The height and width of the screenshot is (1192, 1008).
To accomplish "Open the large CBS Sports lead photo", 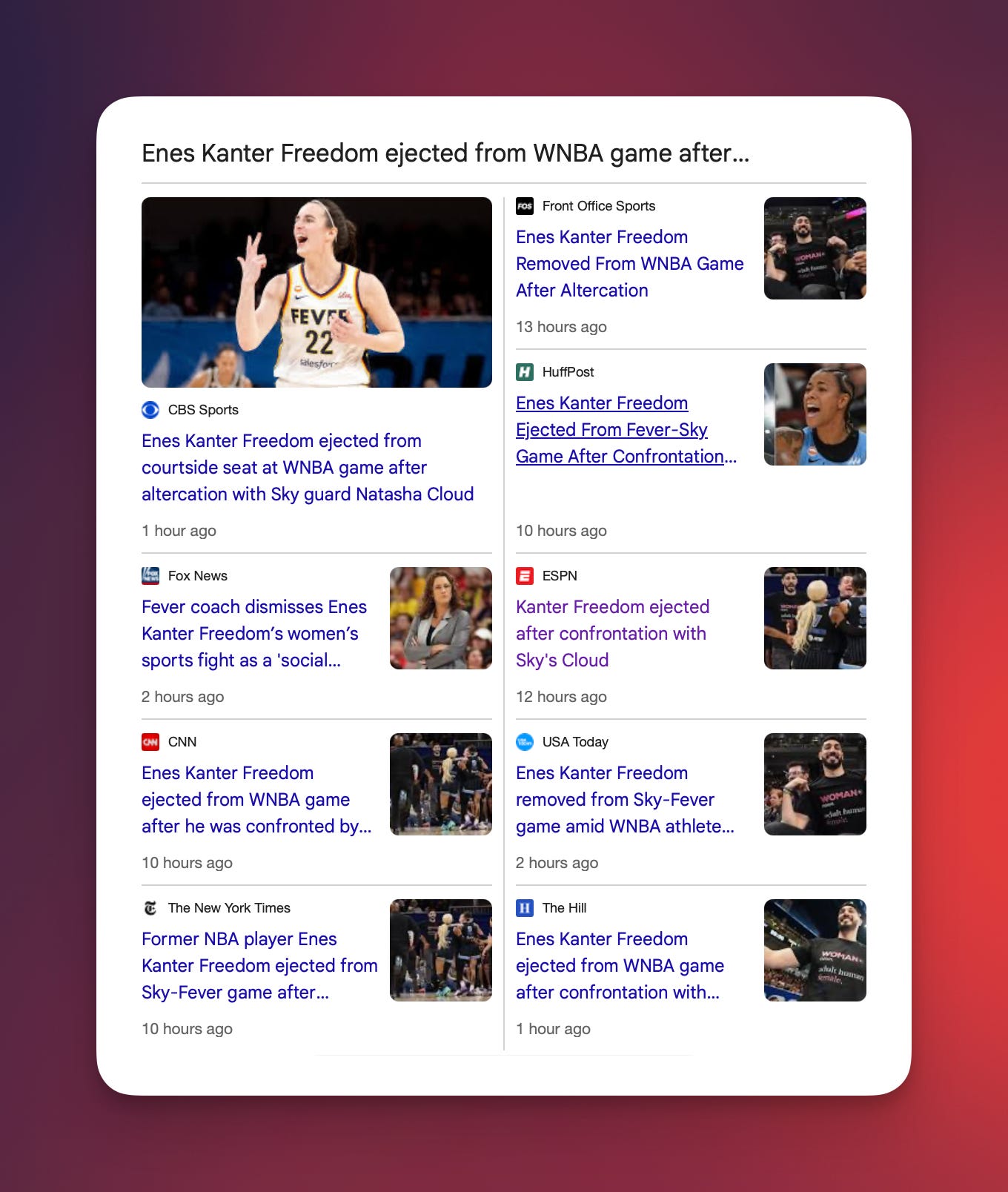I will 316,292.
